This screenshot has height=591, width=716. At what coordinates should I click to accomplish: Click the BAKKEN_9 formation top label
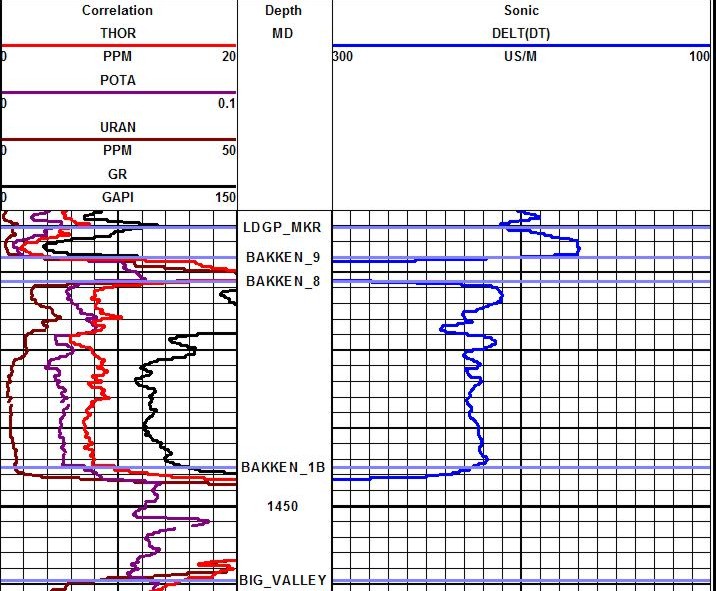click(283, 258)
